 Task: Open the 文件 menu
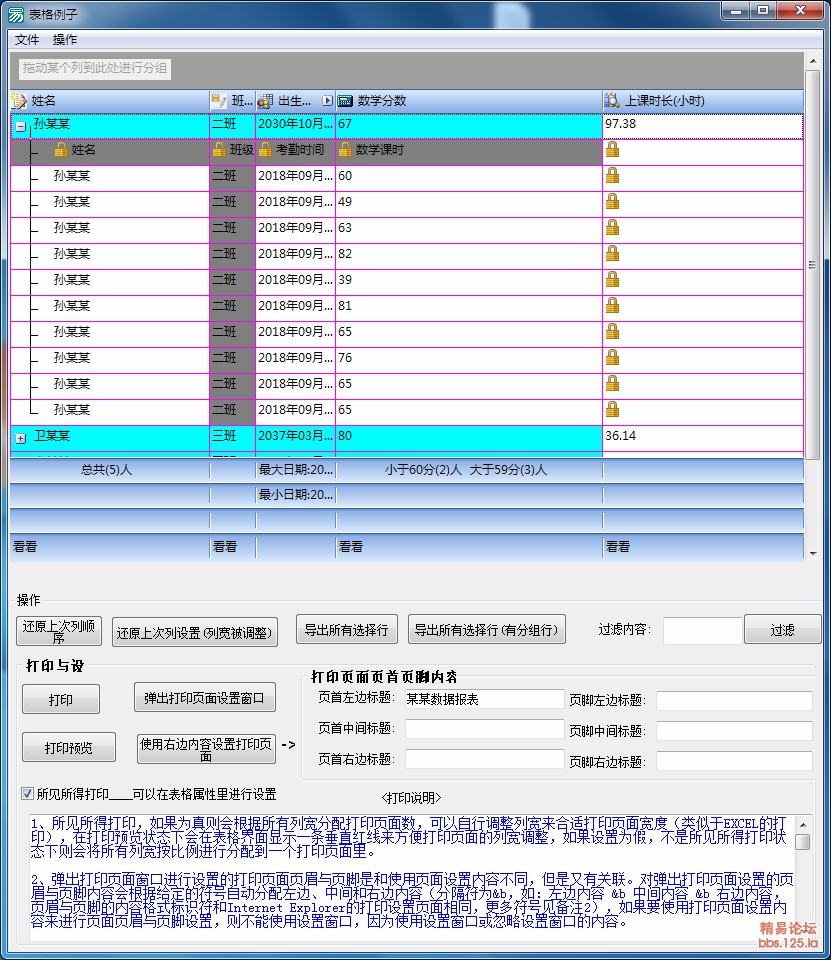27,40
